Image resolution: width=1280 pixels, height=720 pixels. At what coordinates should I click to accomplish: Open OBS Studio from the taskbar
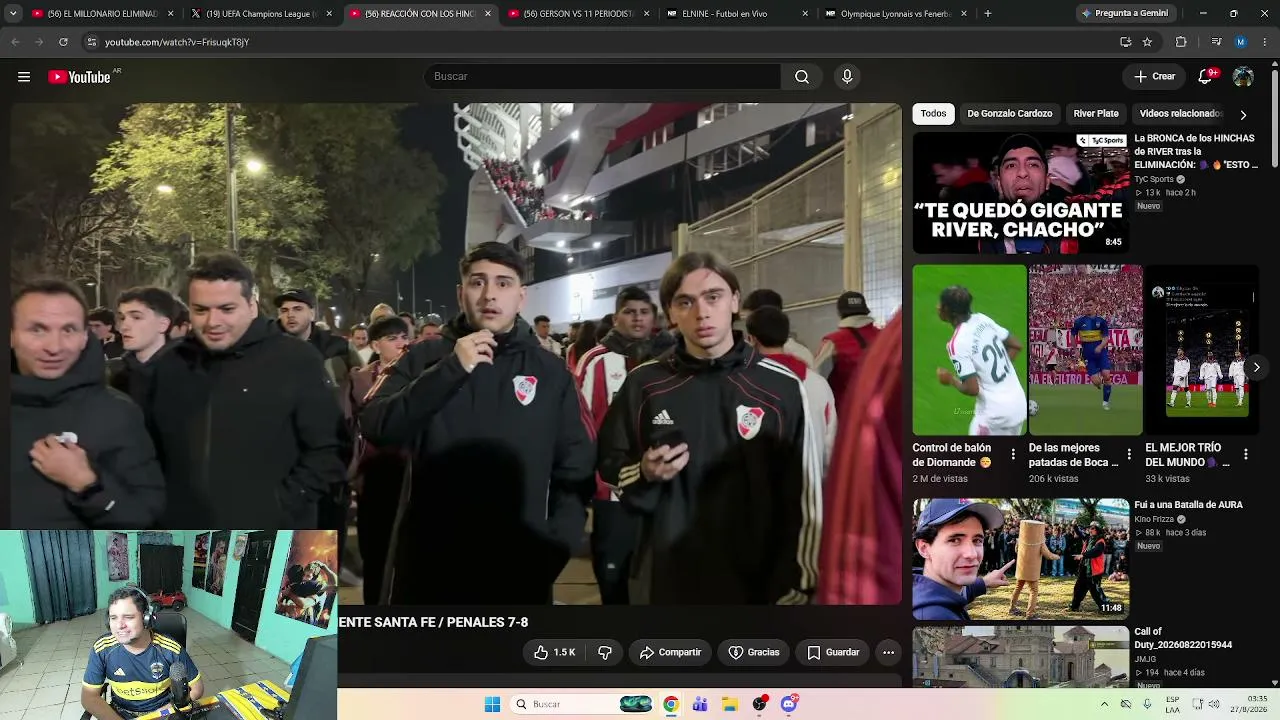tap(760, 704)
